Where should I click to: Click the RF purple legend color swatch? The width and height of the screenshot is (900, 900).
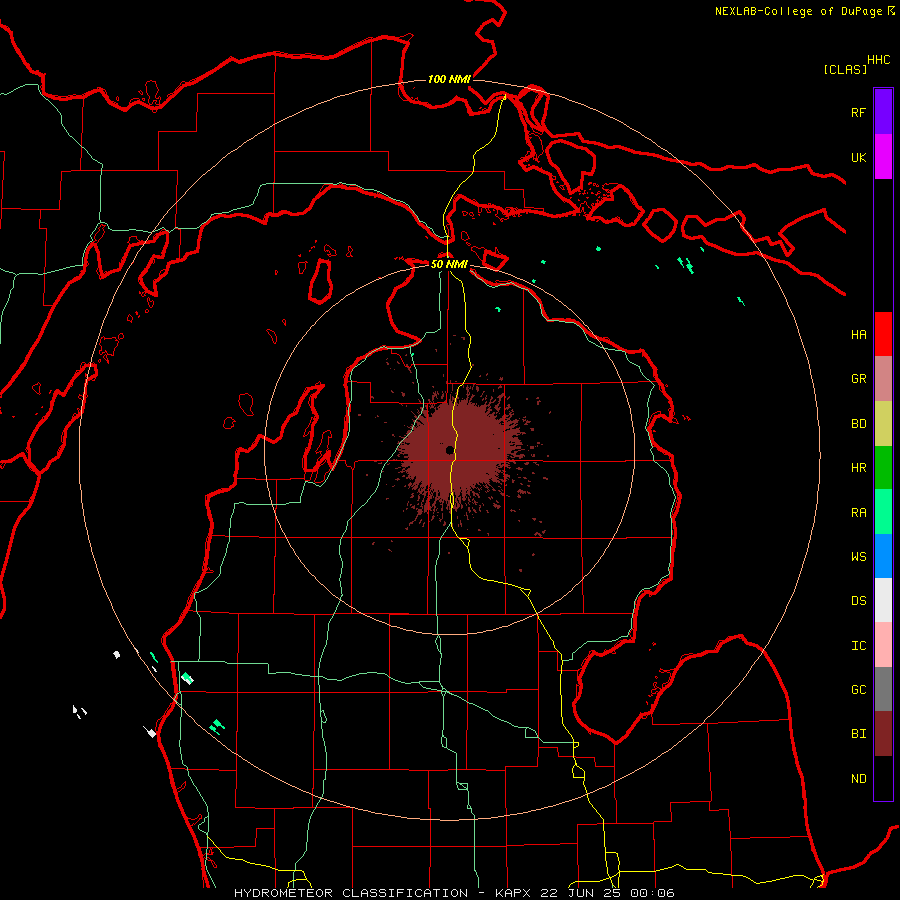tap(883, 112)
